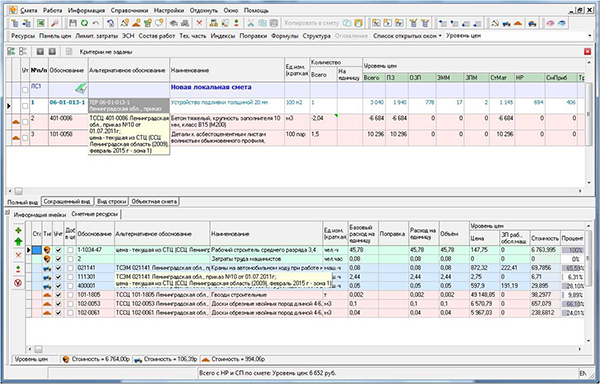Screen dimensions: 600x384
Task: Click the green refresh arrows icon
Action: [x=84, y=23]
